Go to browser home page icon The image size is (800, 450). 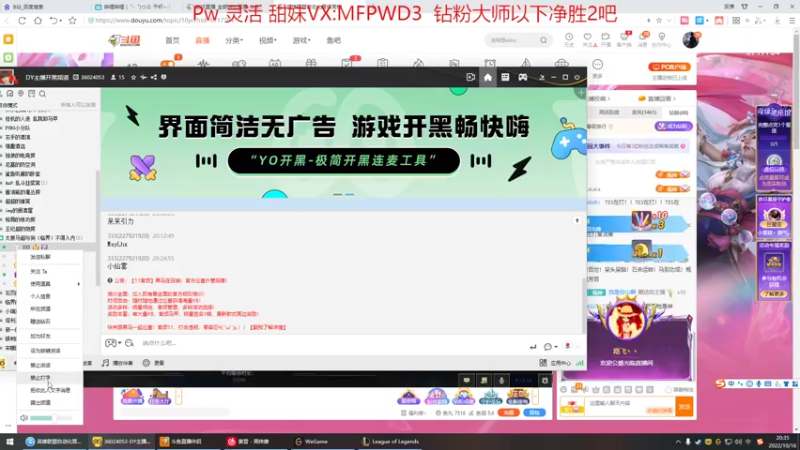coord(38,20)
